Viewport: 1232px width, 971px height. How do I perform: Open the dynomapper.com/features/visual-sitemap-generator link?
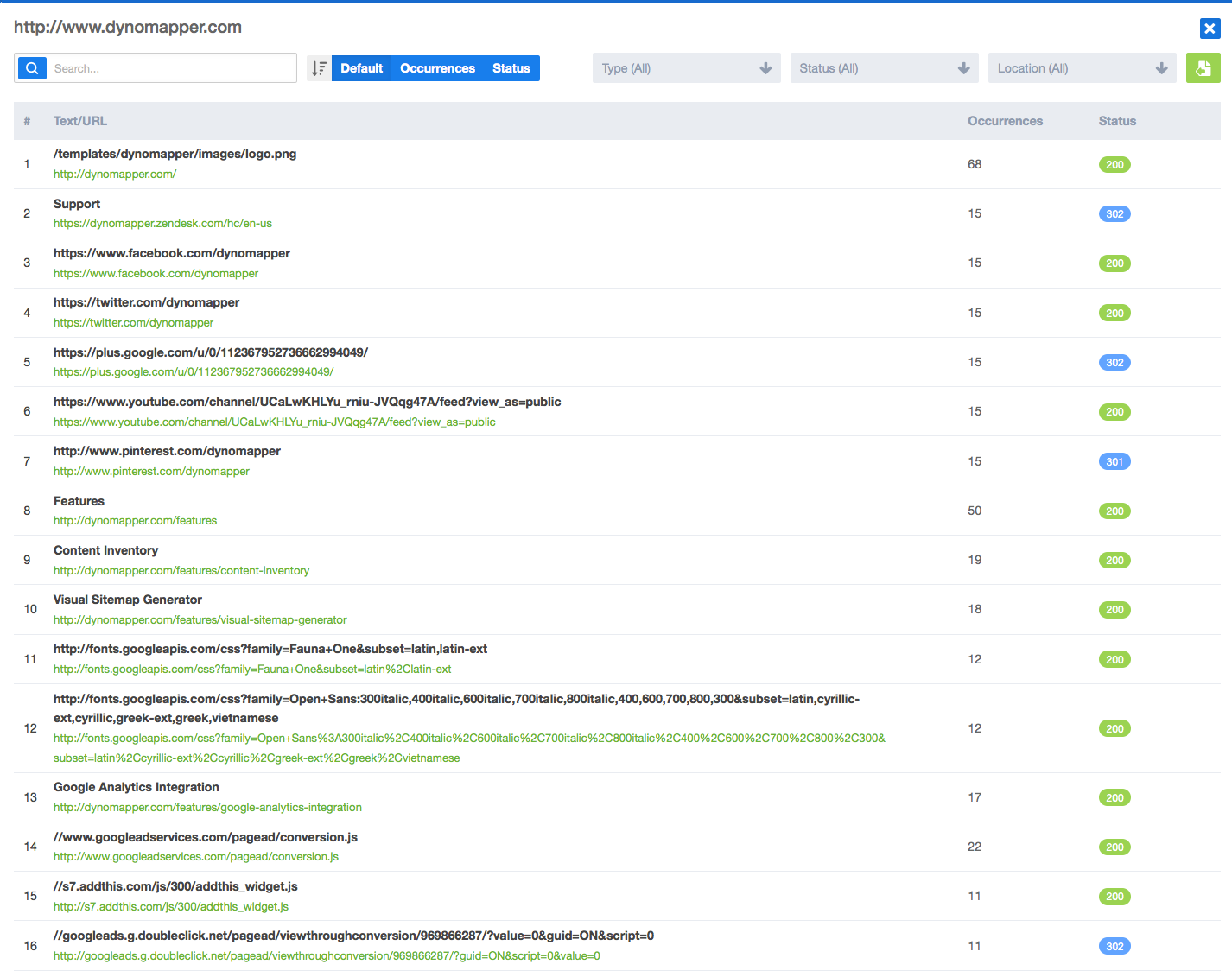coord(200,620)
